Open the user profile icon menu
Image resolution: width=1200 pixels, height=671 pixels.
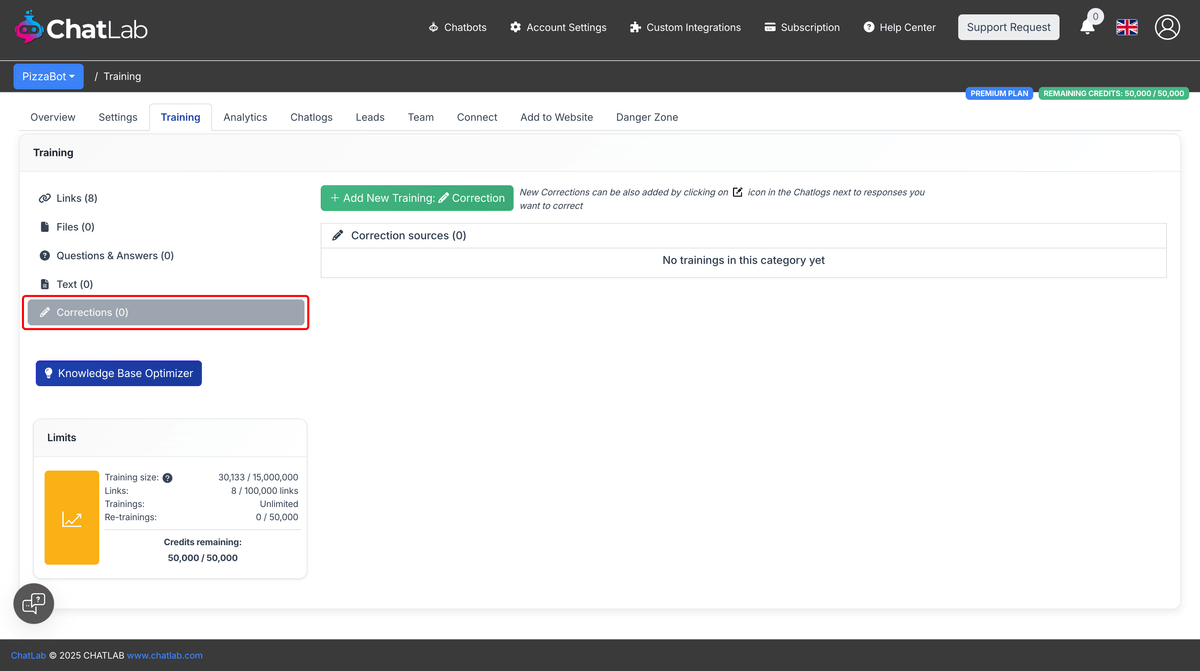pos(1167,27)
